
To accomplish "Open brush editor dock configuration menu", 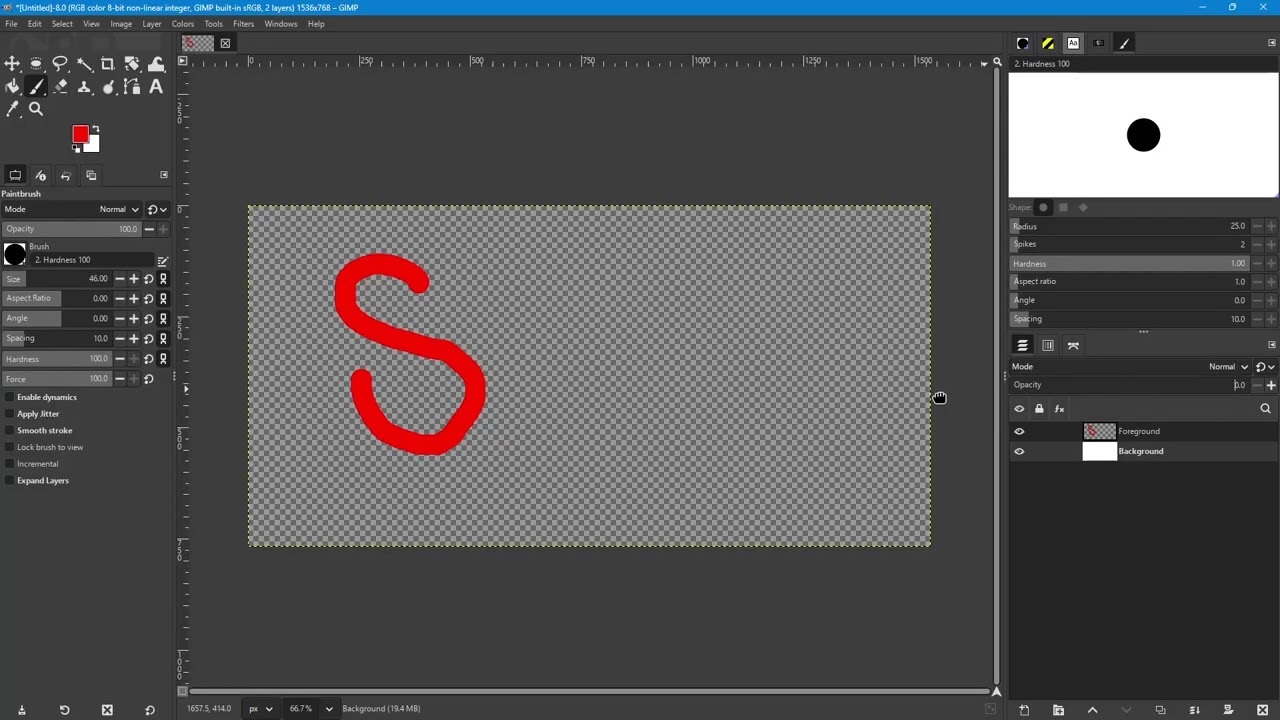I will click(1272, 43).
